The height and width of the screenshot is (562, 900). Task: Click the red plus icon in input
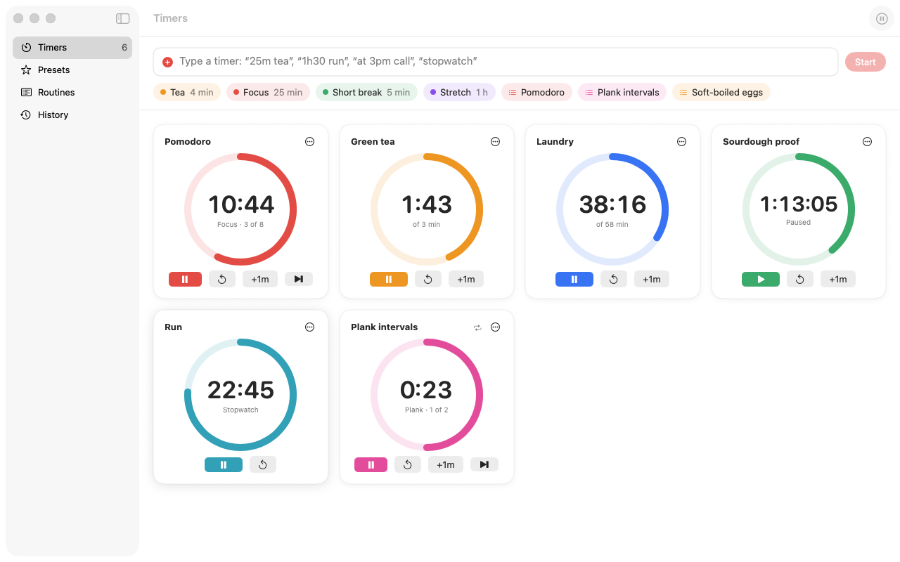tap(168, 62)
